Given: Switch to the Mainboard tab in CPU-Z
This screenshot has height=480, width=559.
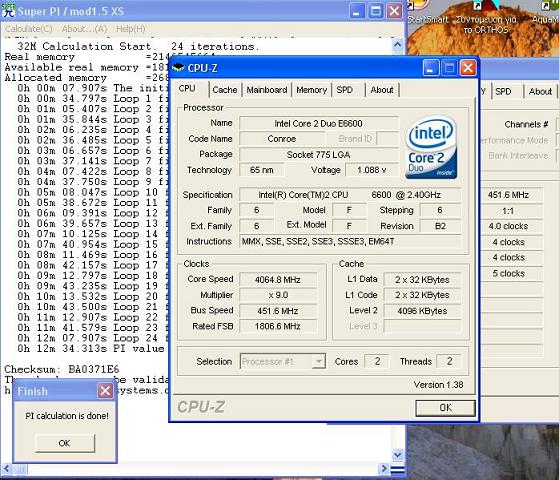Looking at the screenshot, I should pos(267,90).
